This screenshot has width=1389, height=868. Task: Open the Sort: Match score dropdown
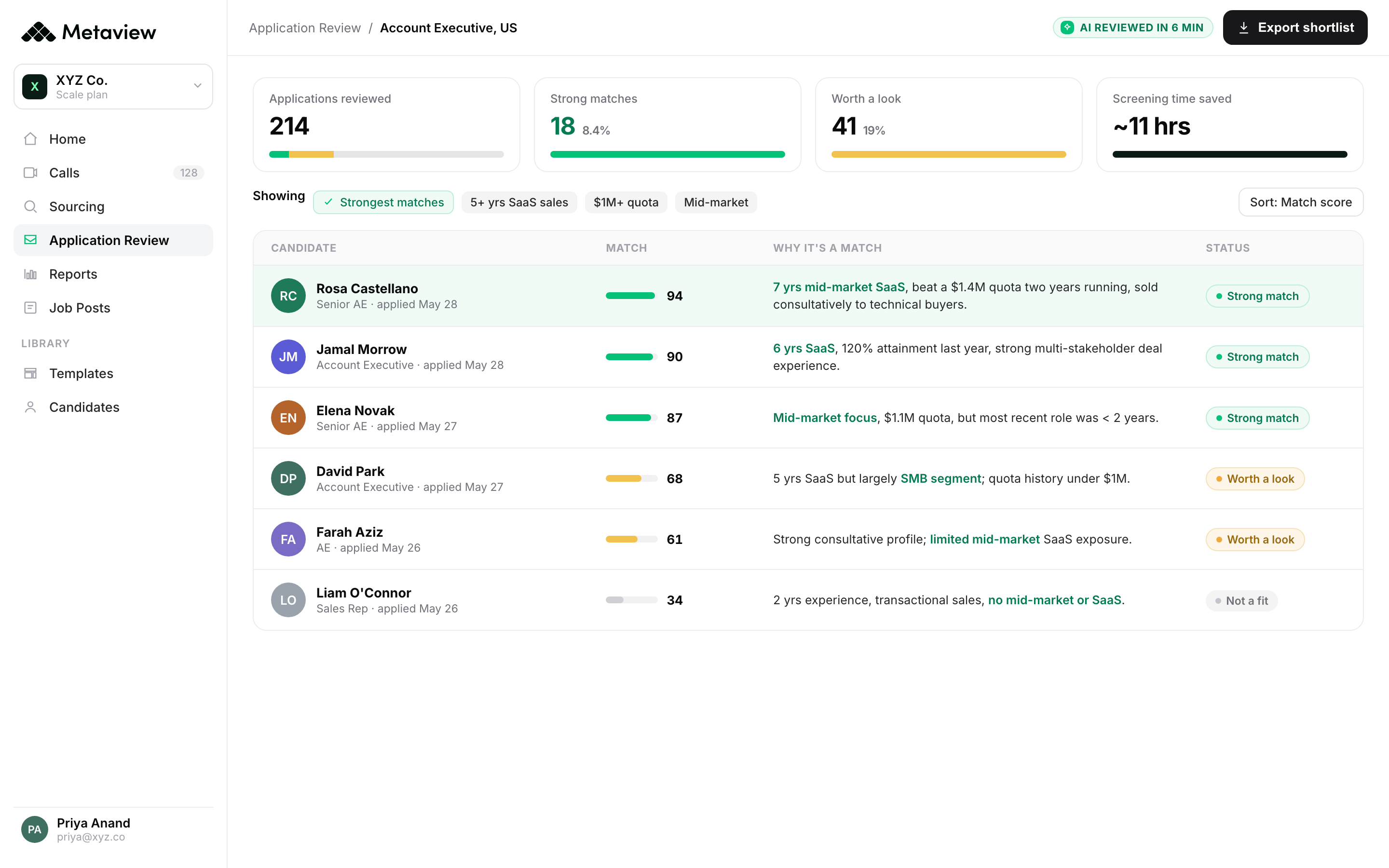[x=1301, y=202]
